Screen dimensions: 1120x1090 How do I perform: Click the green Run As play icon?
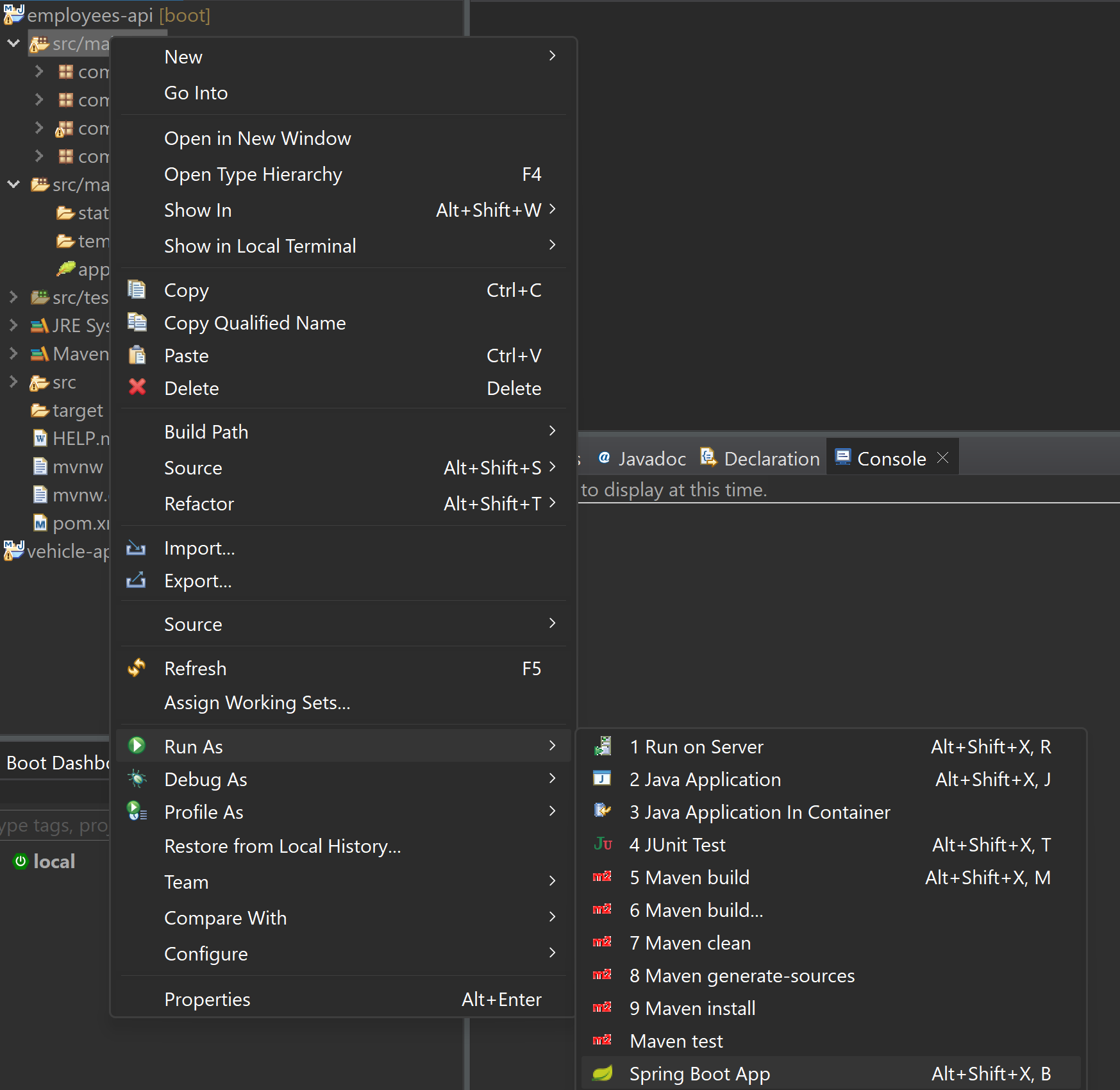(x=137, y=746)
